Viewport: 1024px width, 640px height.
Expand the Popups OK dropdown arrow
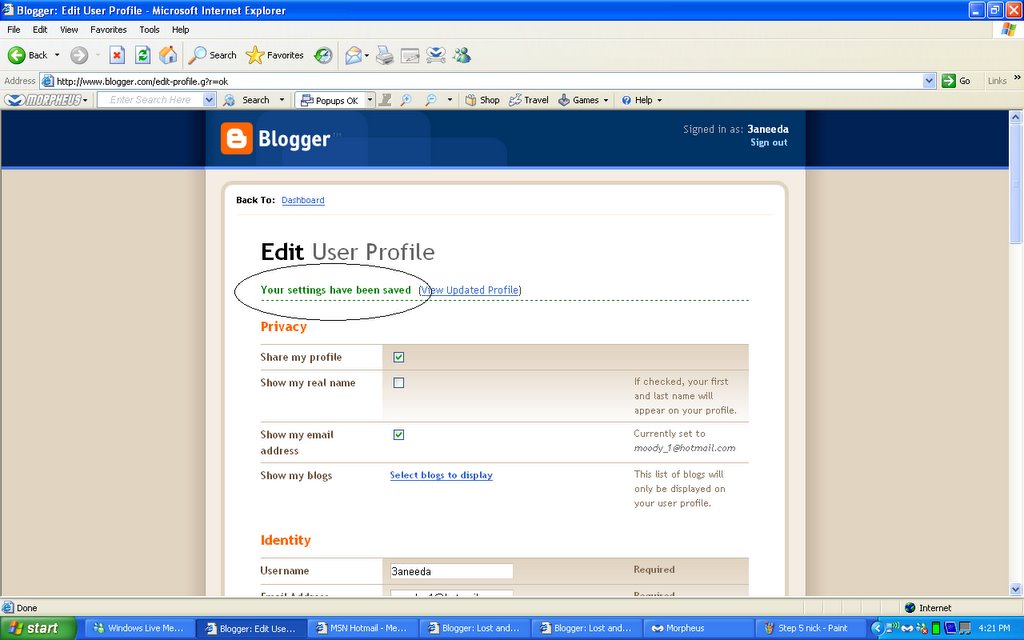370,100
